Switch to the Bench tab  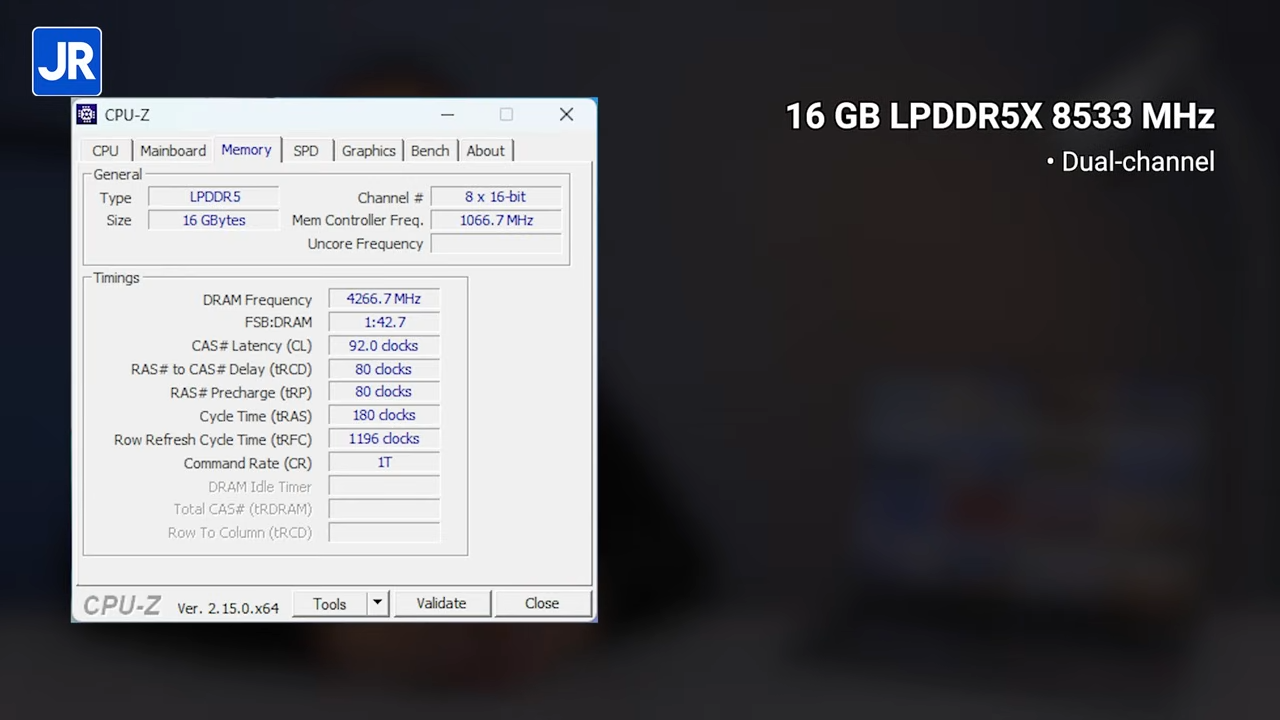tap(429, 150)
